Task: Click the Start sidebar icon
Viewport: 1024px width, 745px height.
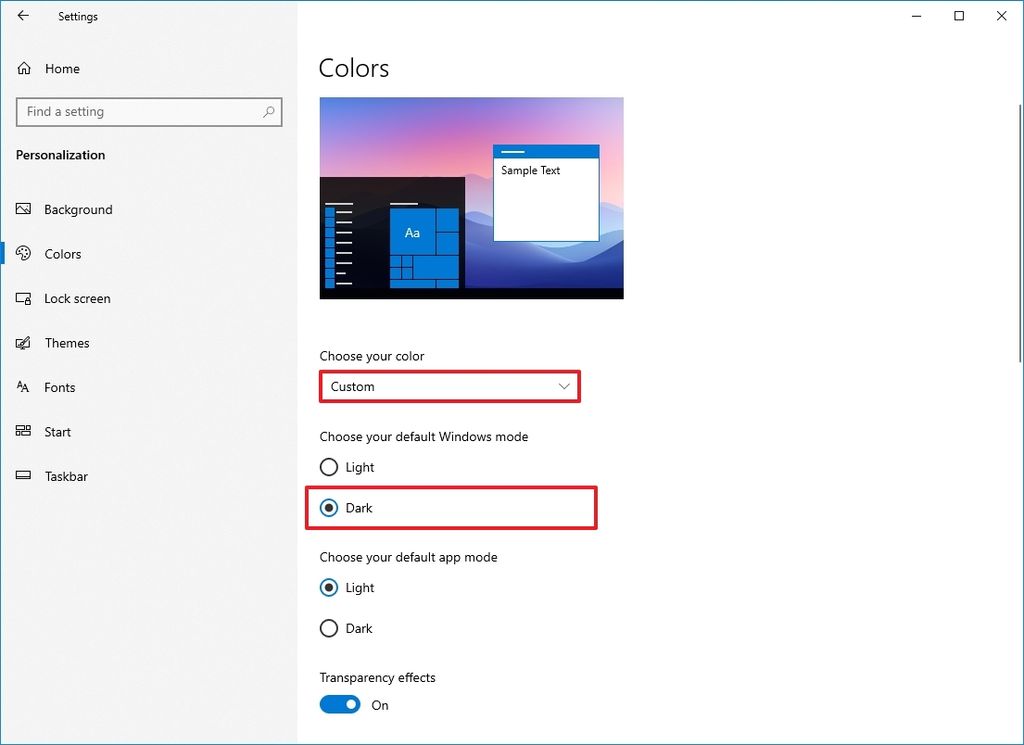Action: coord(24,431)
